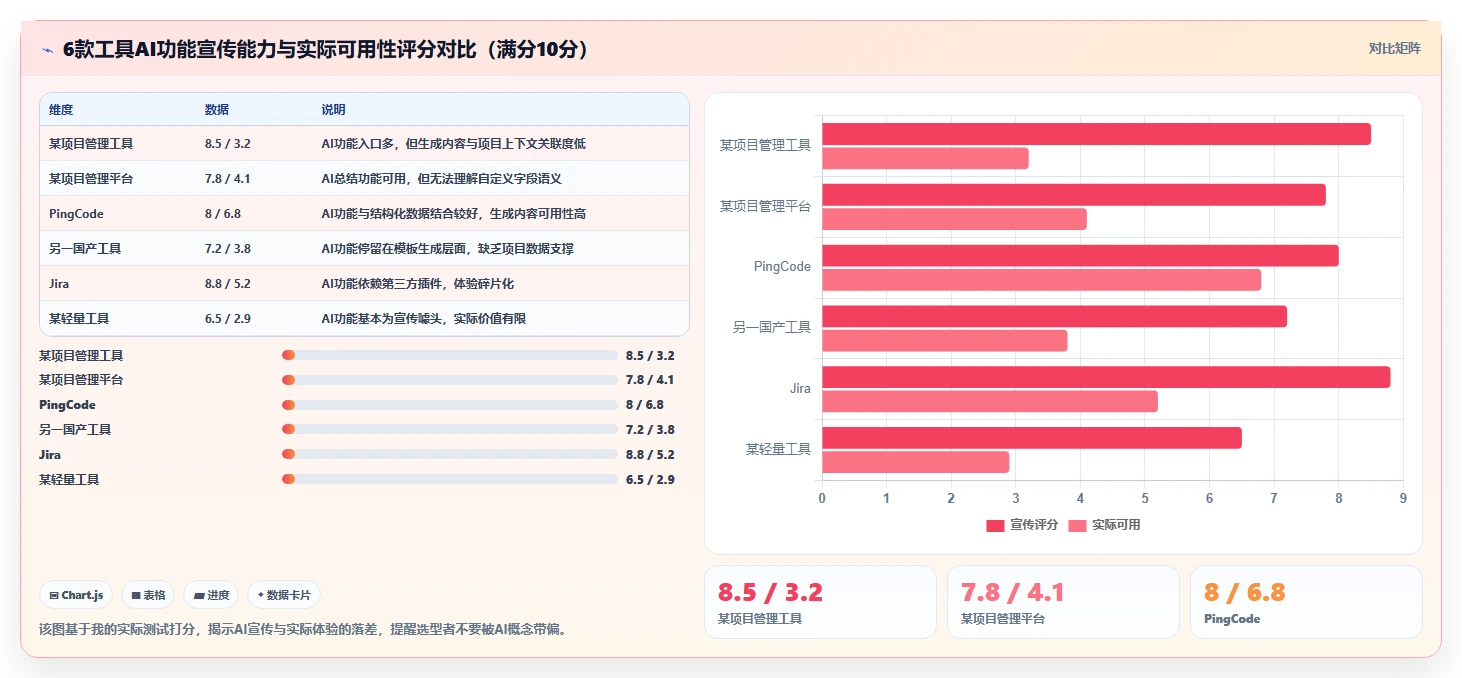Click the Jira progress bar
The image size is (1462, 678).
[x=450, y=454]
